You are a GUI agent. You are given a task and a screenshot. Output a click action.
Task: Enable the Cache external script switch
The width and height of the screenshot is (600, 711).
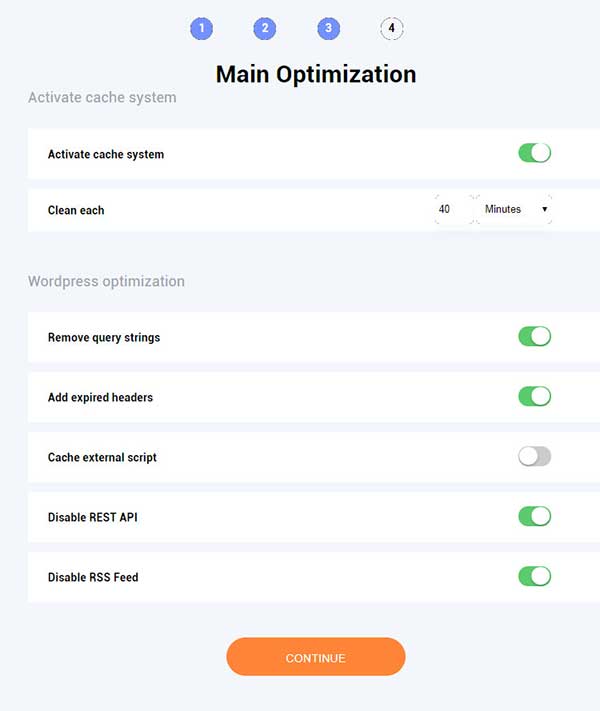pyautogui.click(x=534, y=456)
